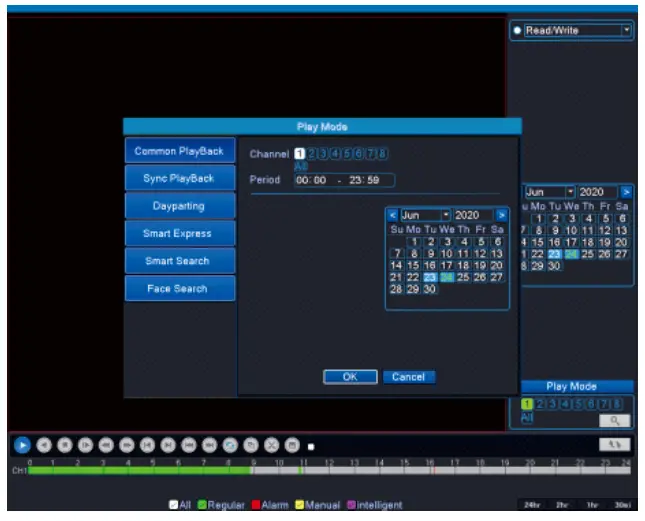
Task: Click CH1 timeline at hour 4
Action: [x=129, y=470]
